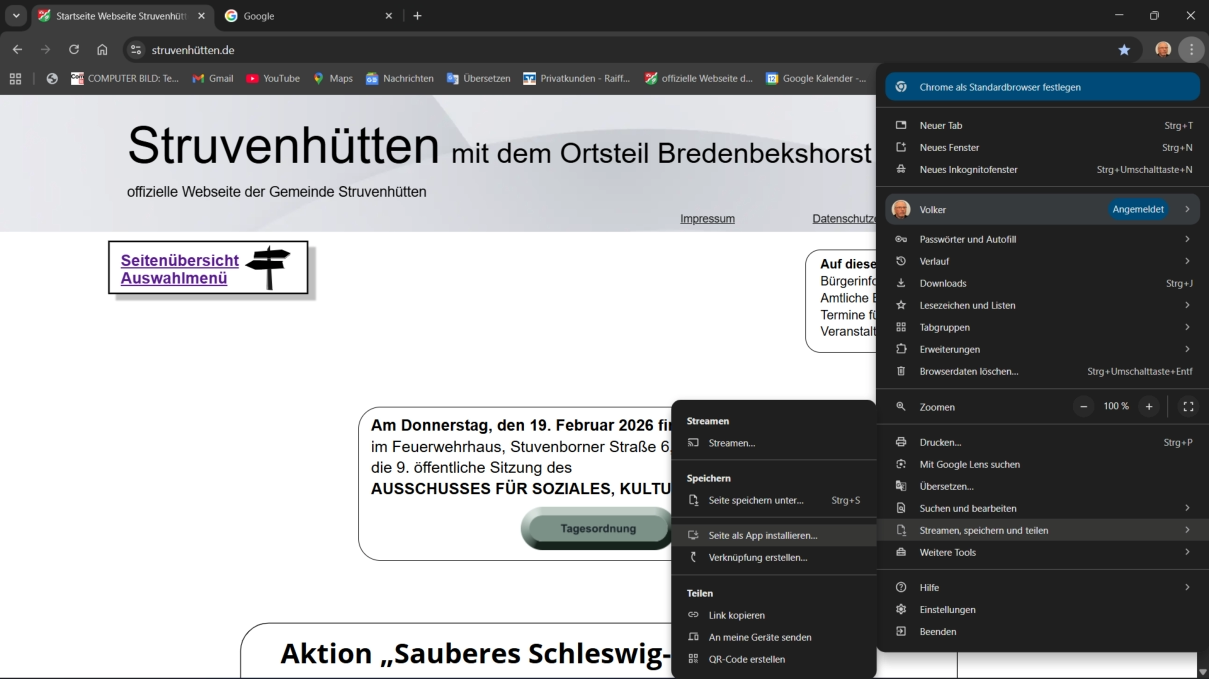This screenshot has width=1209, height=679.
Task: Expand the Lesezeichen und Listen submenu
Action: [x=1040, y=305]
